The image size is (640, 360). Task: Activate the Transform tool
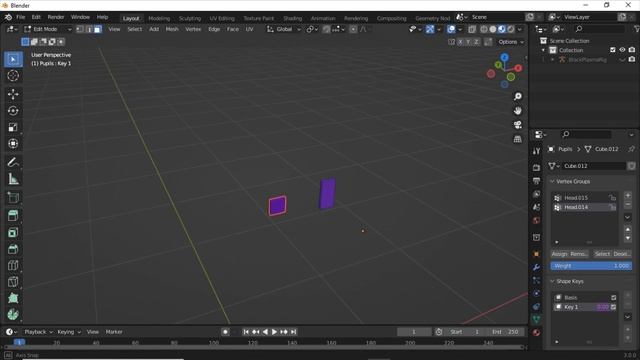click(13, 144)
